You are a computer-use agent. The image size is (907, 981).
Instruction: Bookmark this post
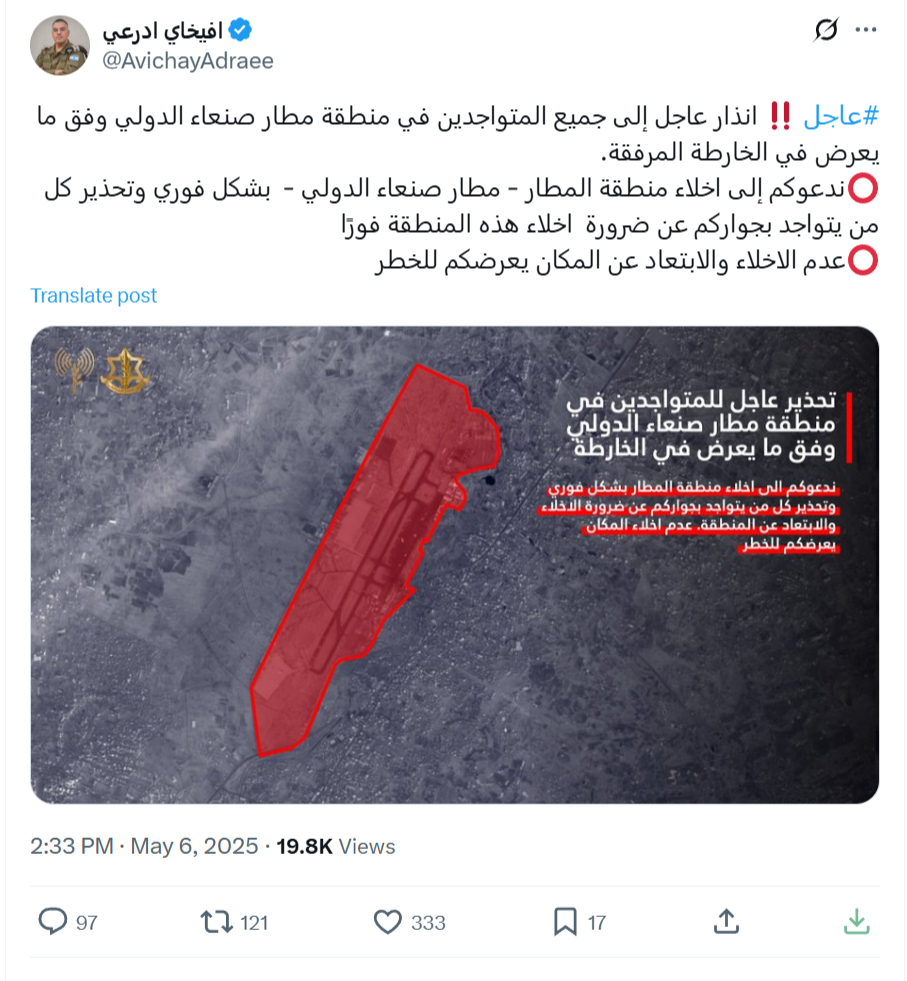coord(565,922)
